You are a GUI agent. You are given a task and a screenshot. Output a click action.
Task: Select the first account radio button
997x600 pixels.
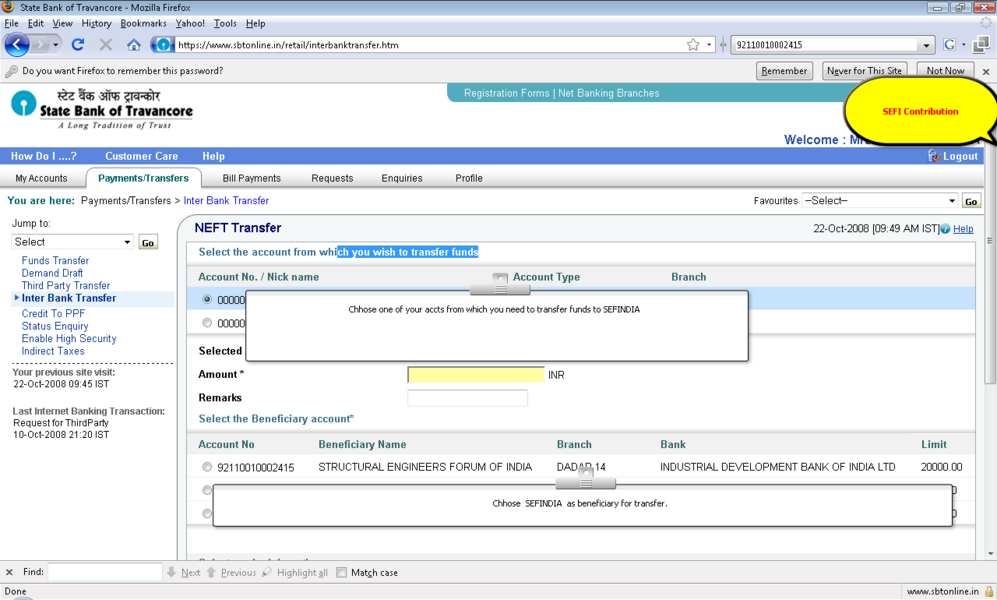[x=207, y=299]
